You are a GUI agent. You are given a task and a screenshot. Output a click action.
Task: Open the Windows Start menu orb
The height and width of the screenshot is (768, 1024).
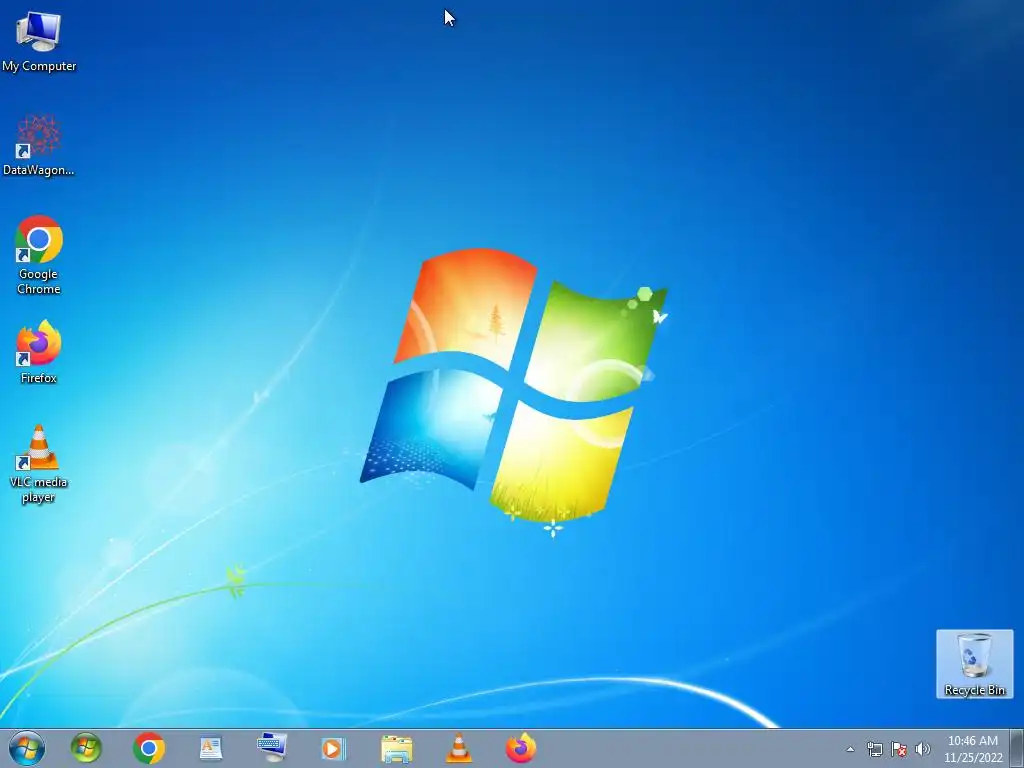click(x=27, y=748)
